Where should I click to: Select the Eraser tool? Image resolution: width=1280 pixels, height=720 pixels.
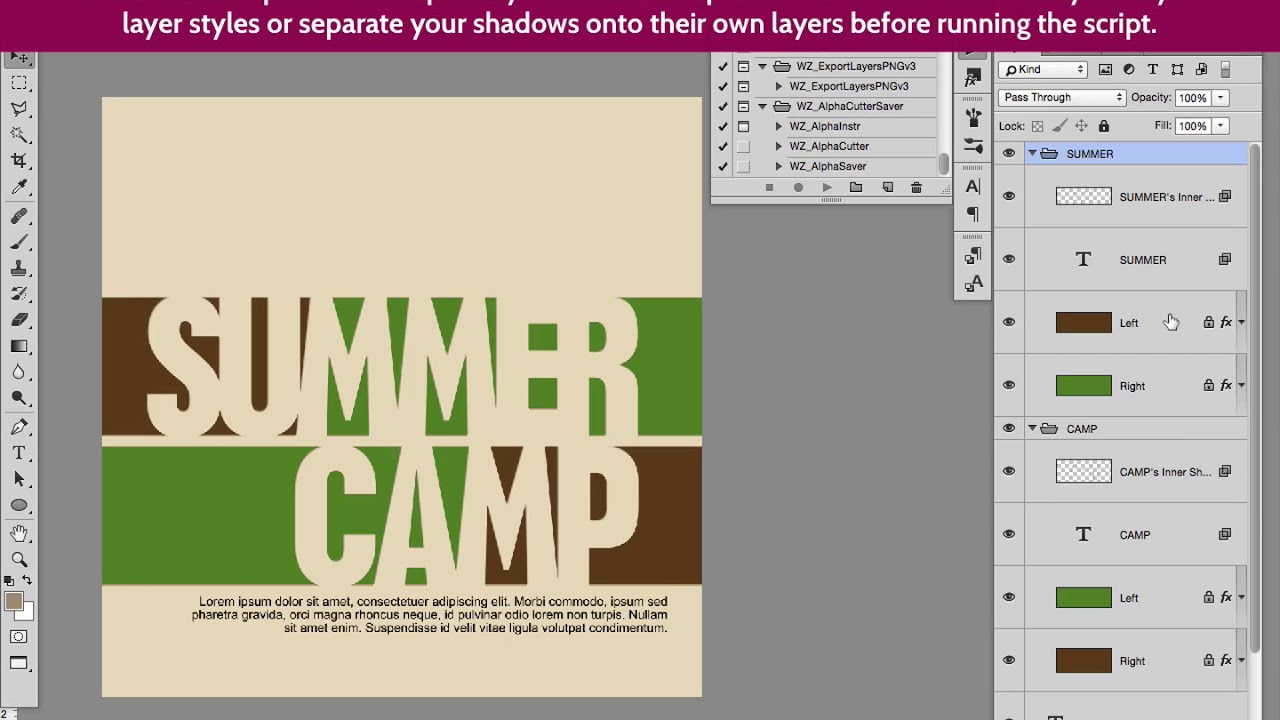coord(19,321)
